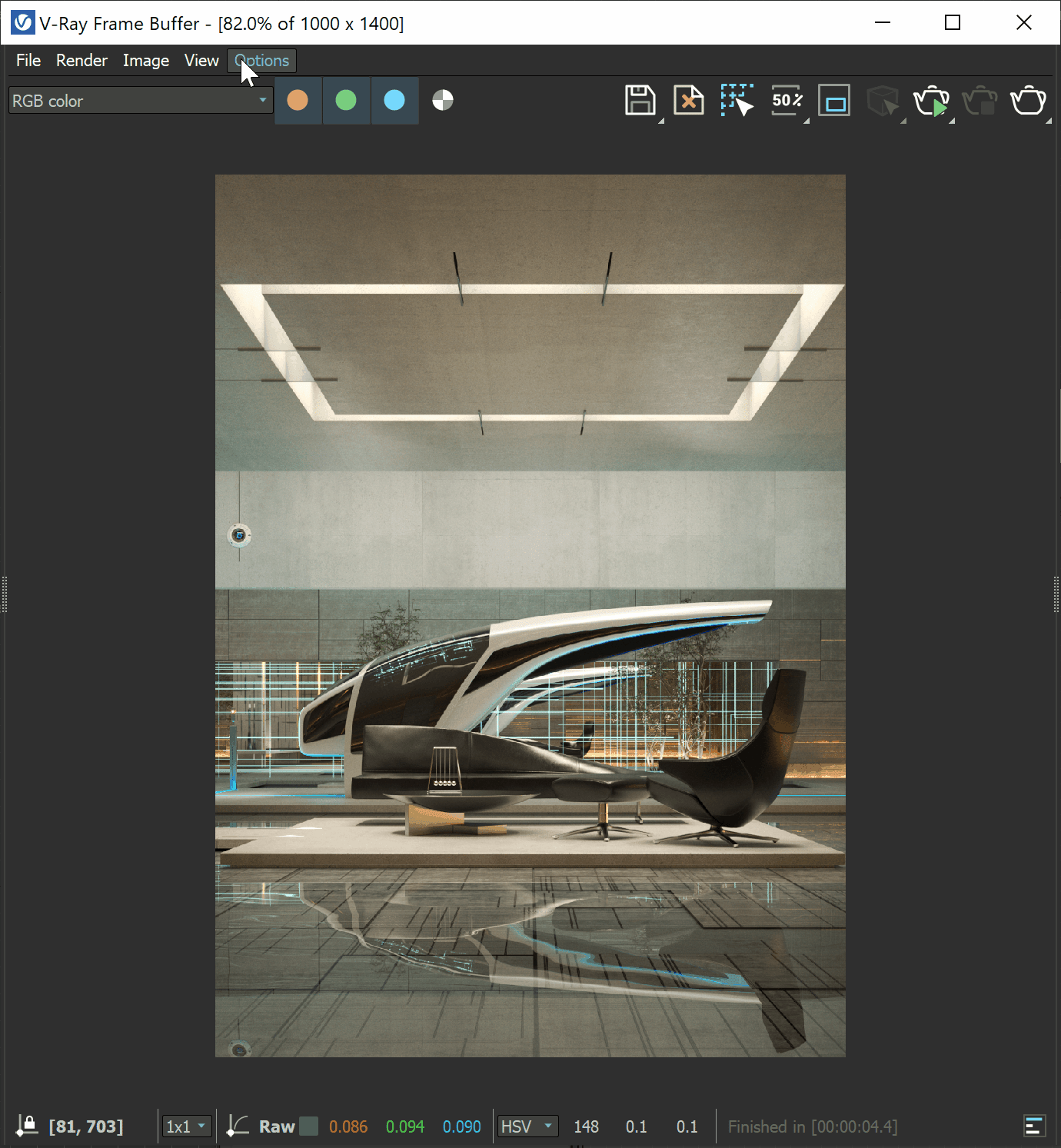The width and height of the screenshot is (1061, 1148).
Task: Save the rendered image to a file
Action: [x=639, y=100]
